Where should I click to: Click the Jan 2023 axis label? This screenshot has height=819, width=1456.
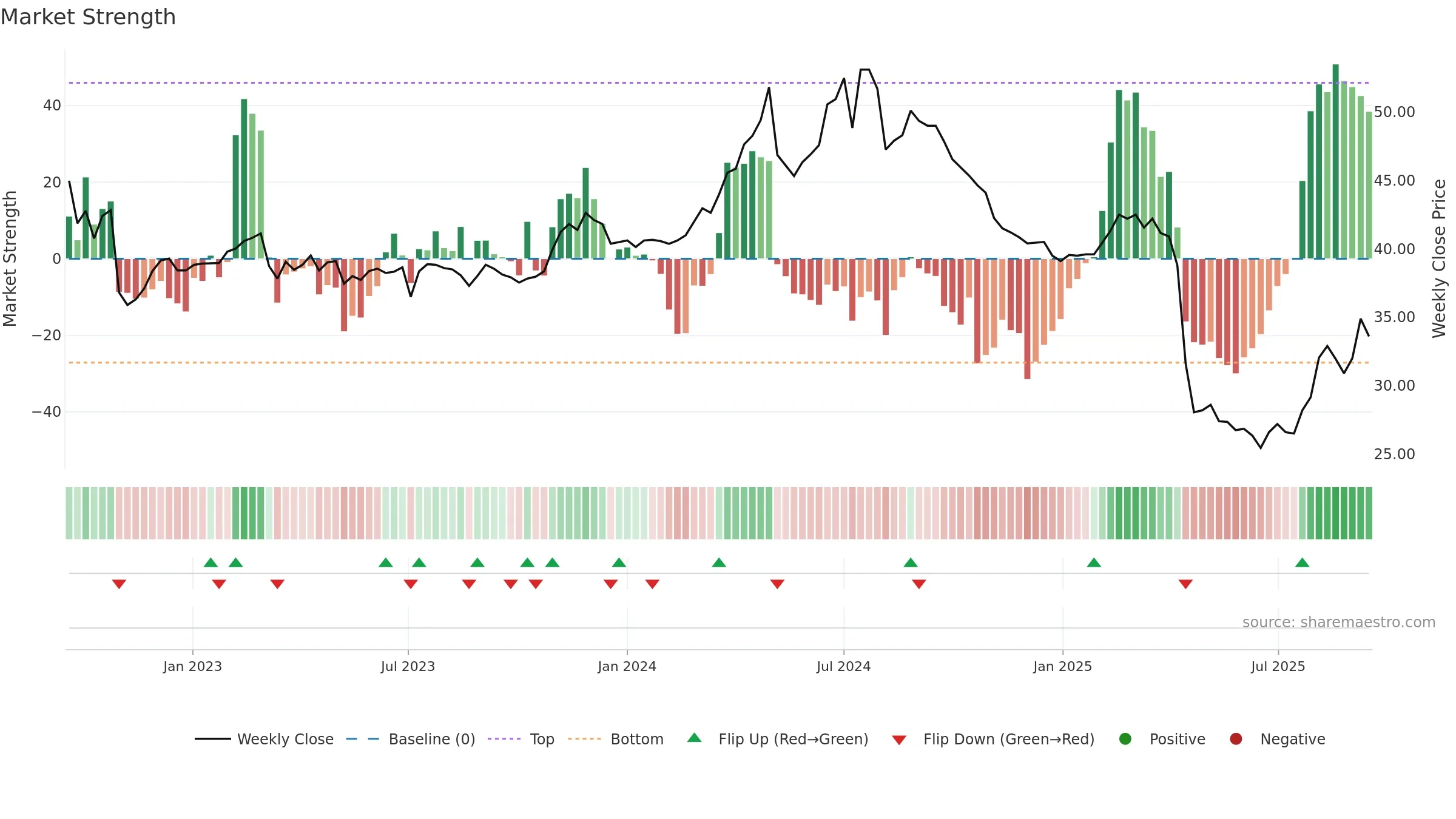(192, 666)
